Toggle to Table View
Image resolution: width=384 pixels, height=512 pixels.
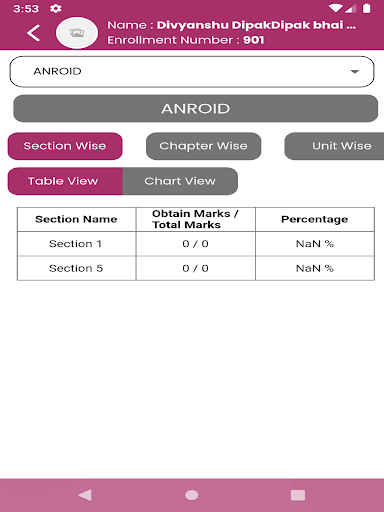click(65, 181)
